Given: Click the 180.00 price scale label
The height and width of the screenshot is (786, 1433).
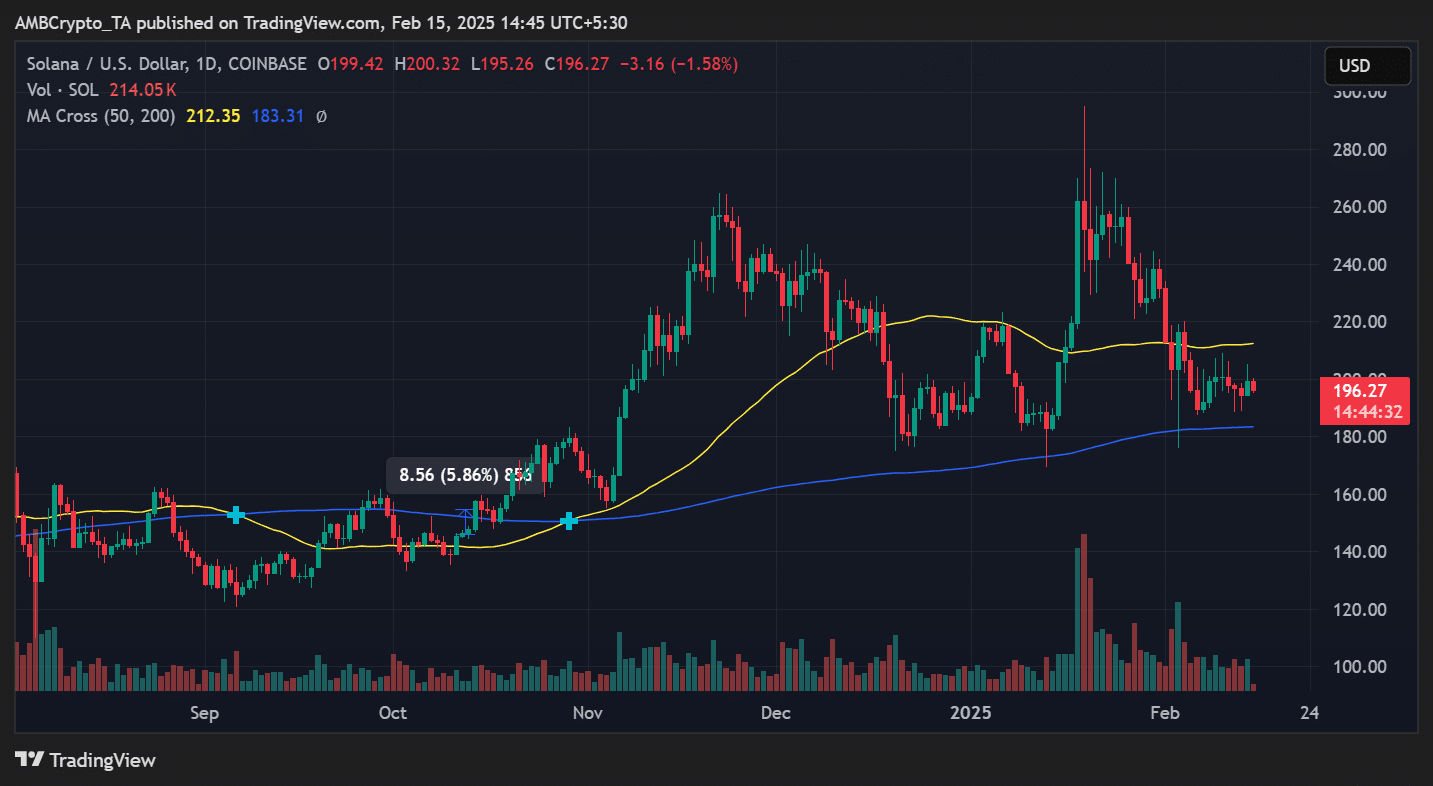Looking at the screenshot, I should pos(1362,437).
